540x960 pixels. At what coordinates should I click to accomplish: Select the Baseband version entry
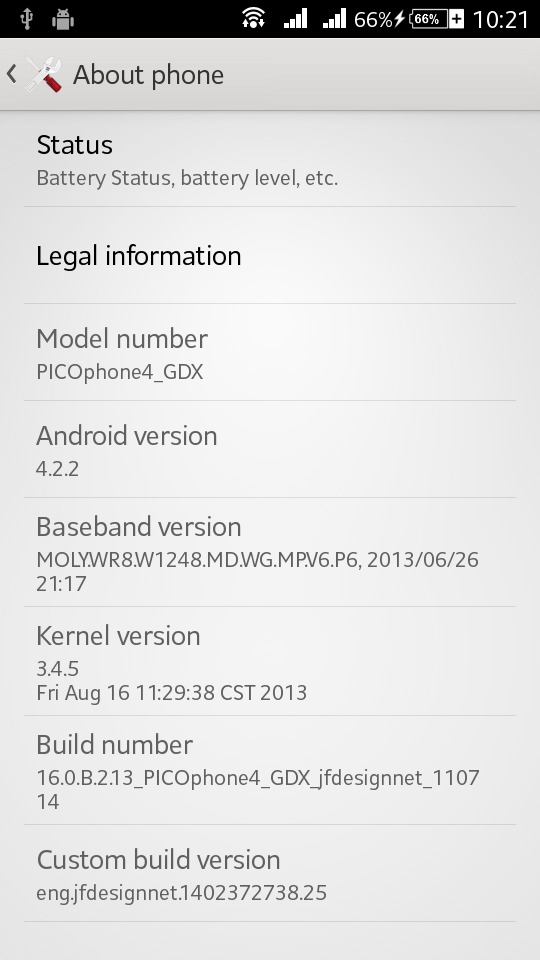click(x=270, y=552)
